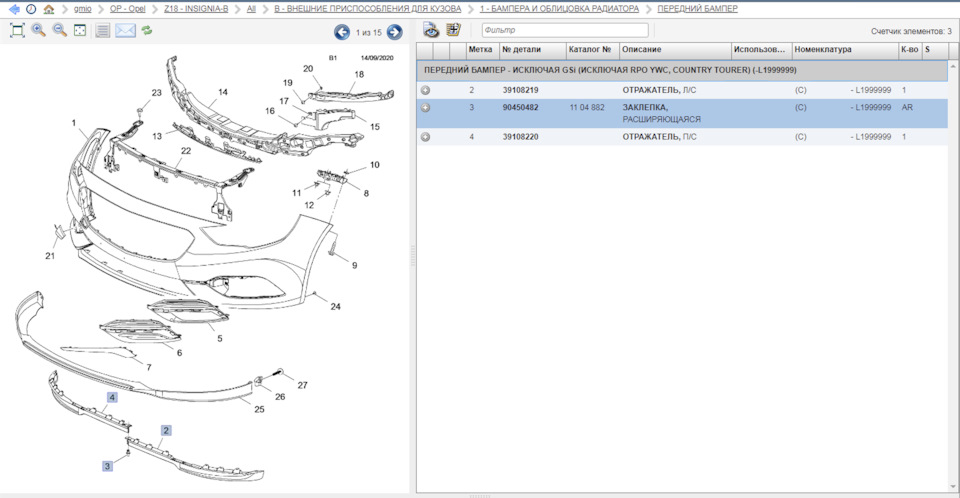Expand part row 39108219 details
The width and height of the screenshot is (960, 498).
(x=425, y=90)
